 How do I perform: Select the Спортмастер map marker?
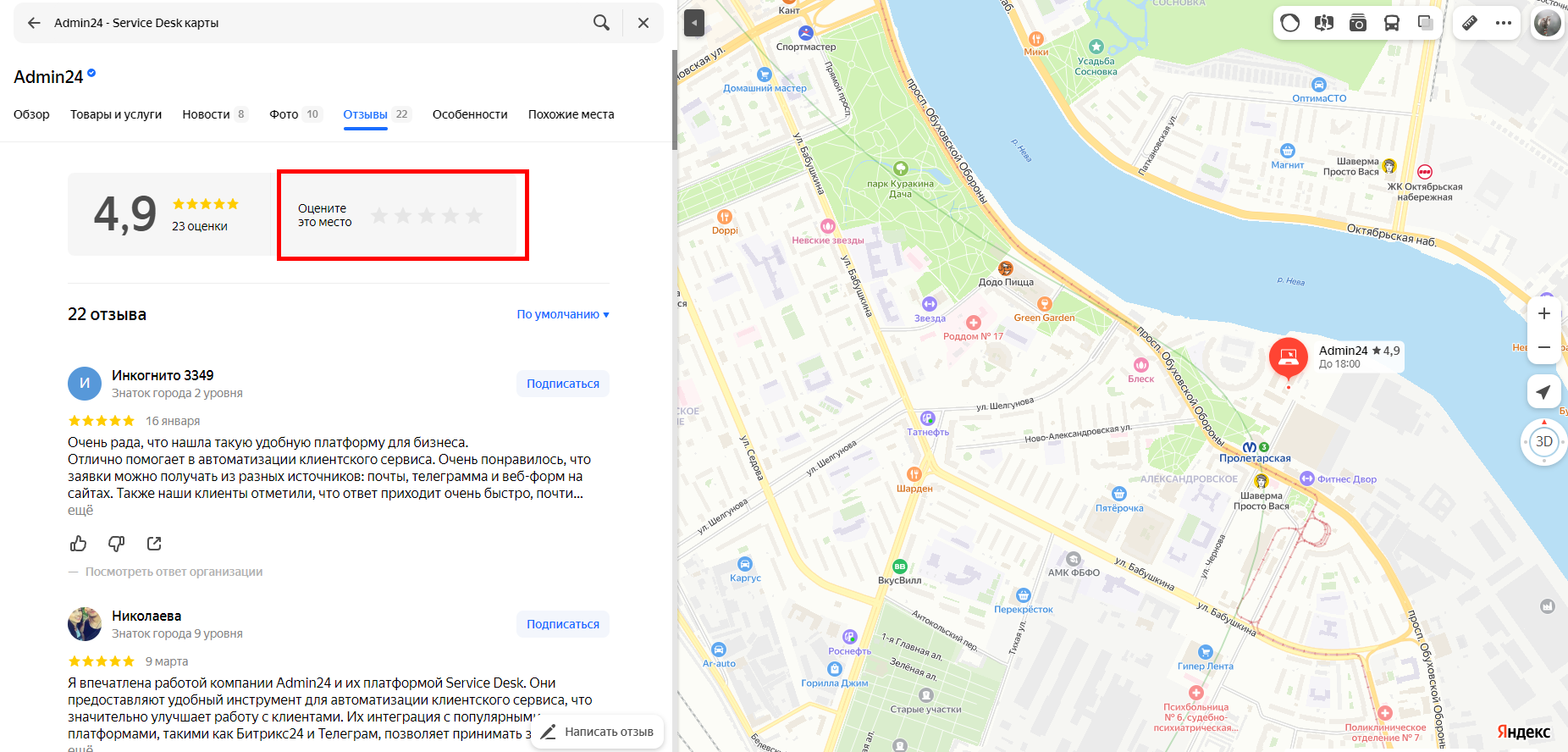806,33
